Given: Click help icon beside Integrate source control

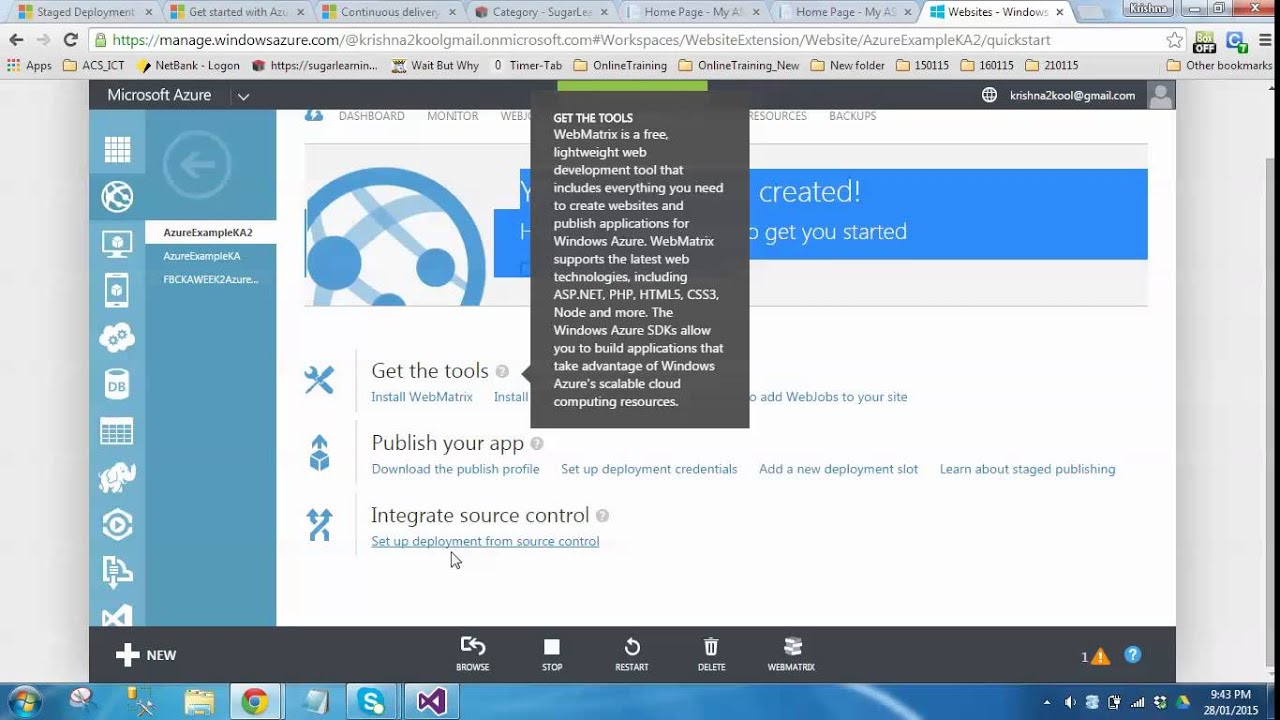Looking at the screenshot, I should tap(602, 516).
